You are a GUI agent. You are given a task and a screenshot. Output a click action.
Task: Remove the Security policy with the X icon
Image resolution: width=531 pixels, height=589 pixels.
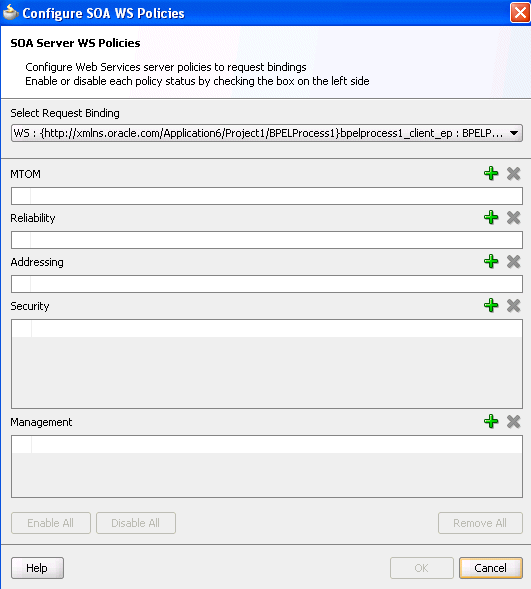point(513,305)
